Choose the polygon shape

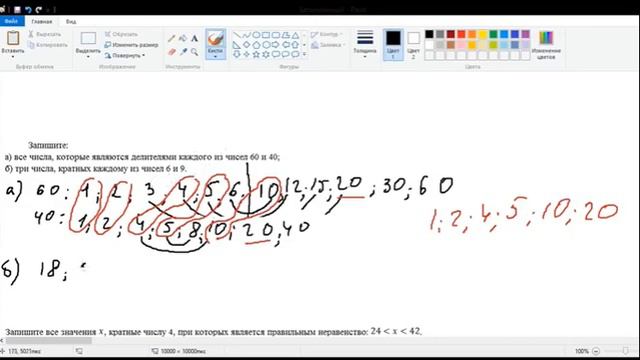coord(286,36)
